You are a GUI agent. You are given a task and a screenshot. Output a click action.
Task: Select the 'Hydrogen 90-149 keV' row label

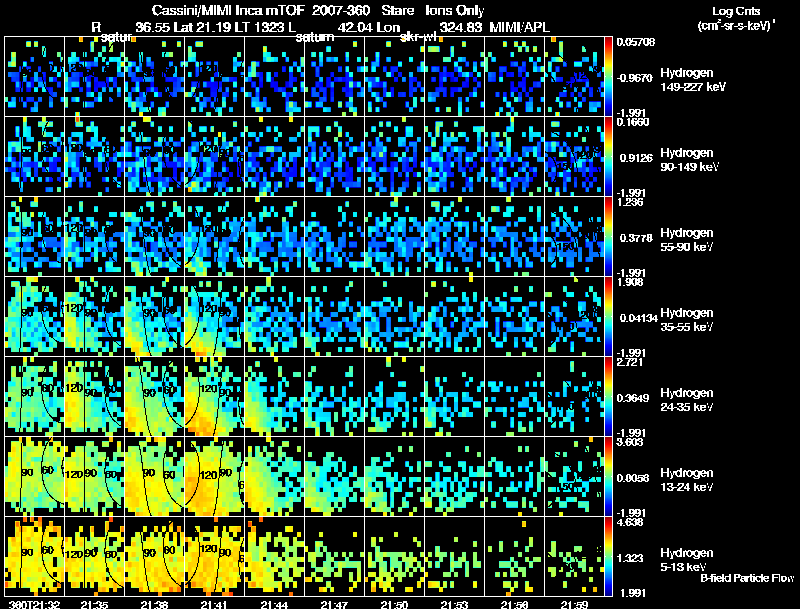(689, 160)
